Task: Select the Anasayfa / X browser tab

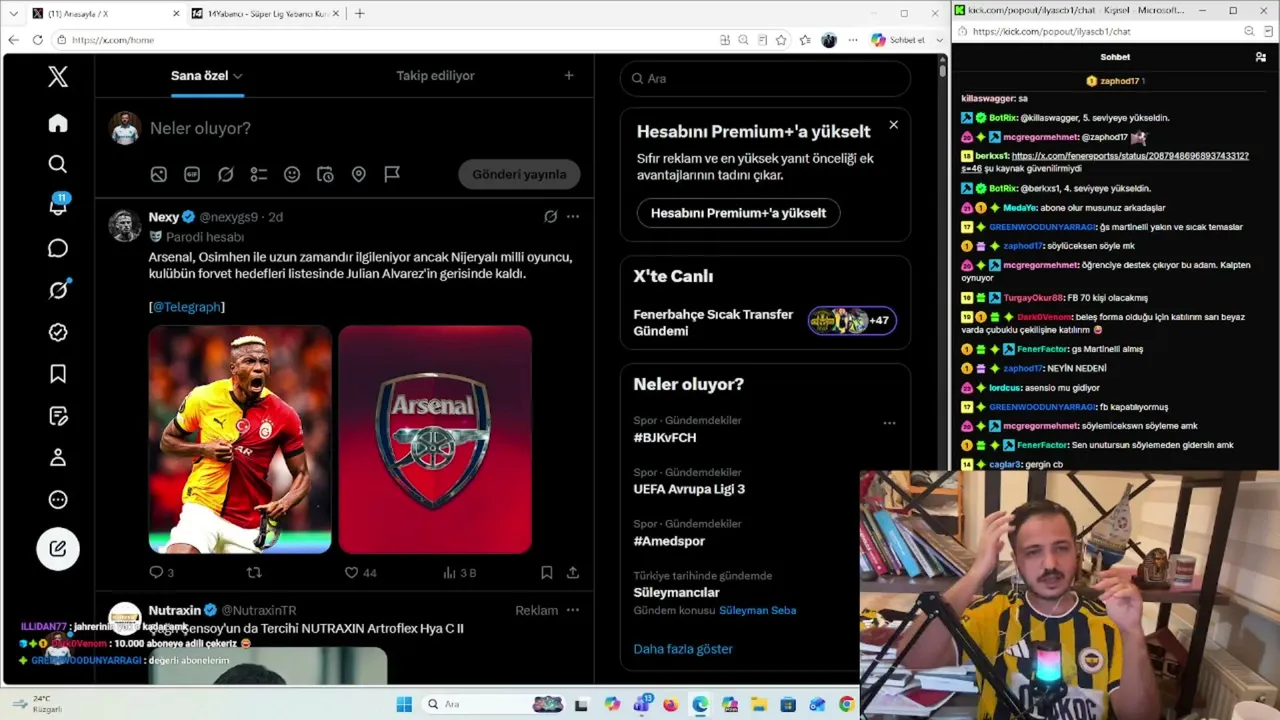Action: [104, 13]
